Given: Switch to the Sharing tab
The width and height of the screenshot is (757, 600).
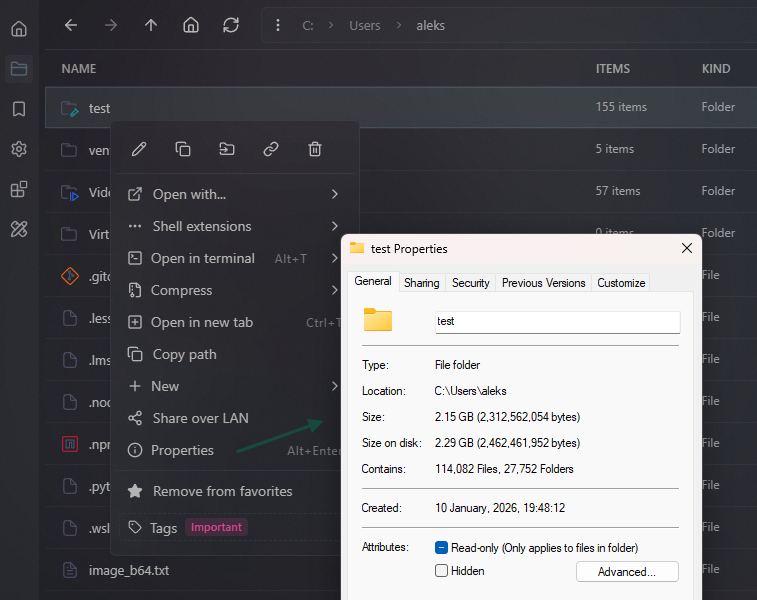Looking at the screenshot, I should [x=421, y=283].
